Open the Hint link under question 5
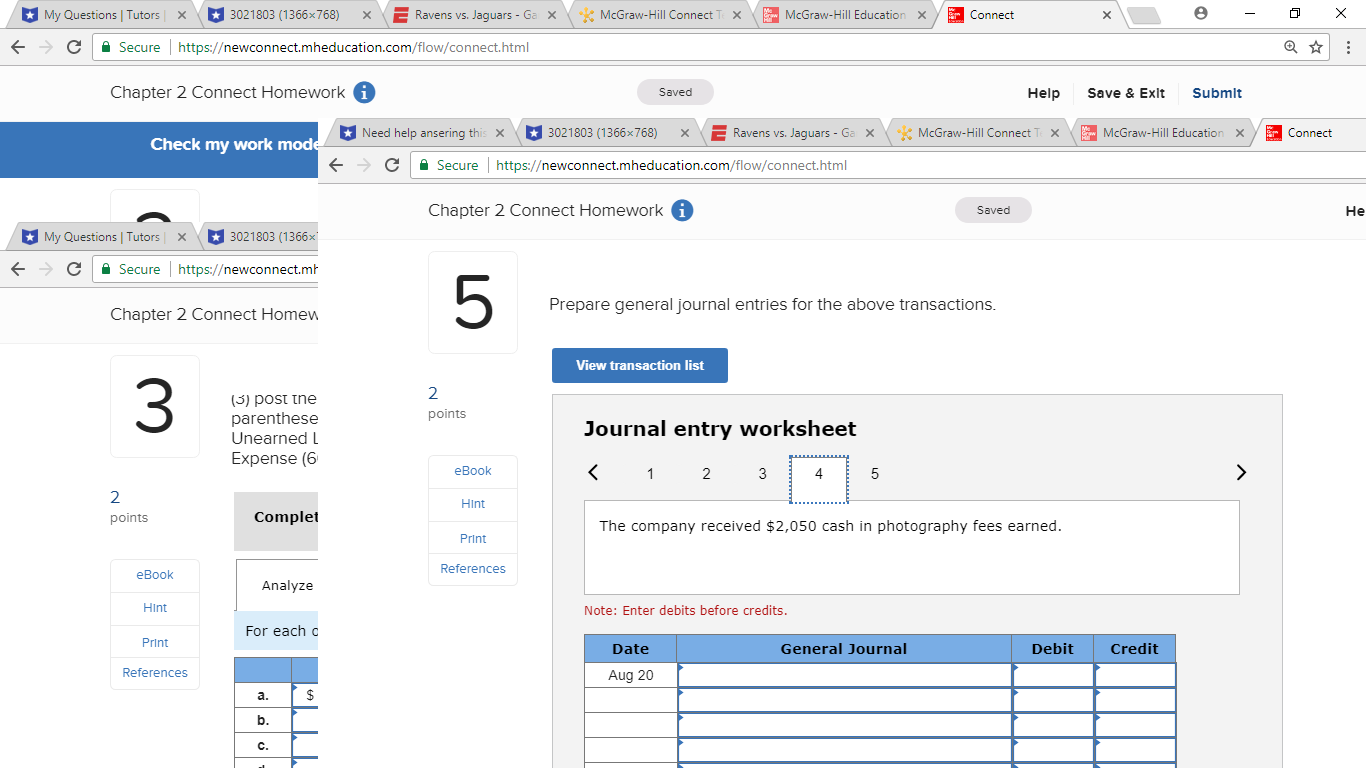 [x=473, y=504]
